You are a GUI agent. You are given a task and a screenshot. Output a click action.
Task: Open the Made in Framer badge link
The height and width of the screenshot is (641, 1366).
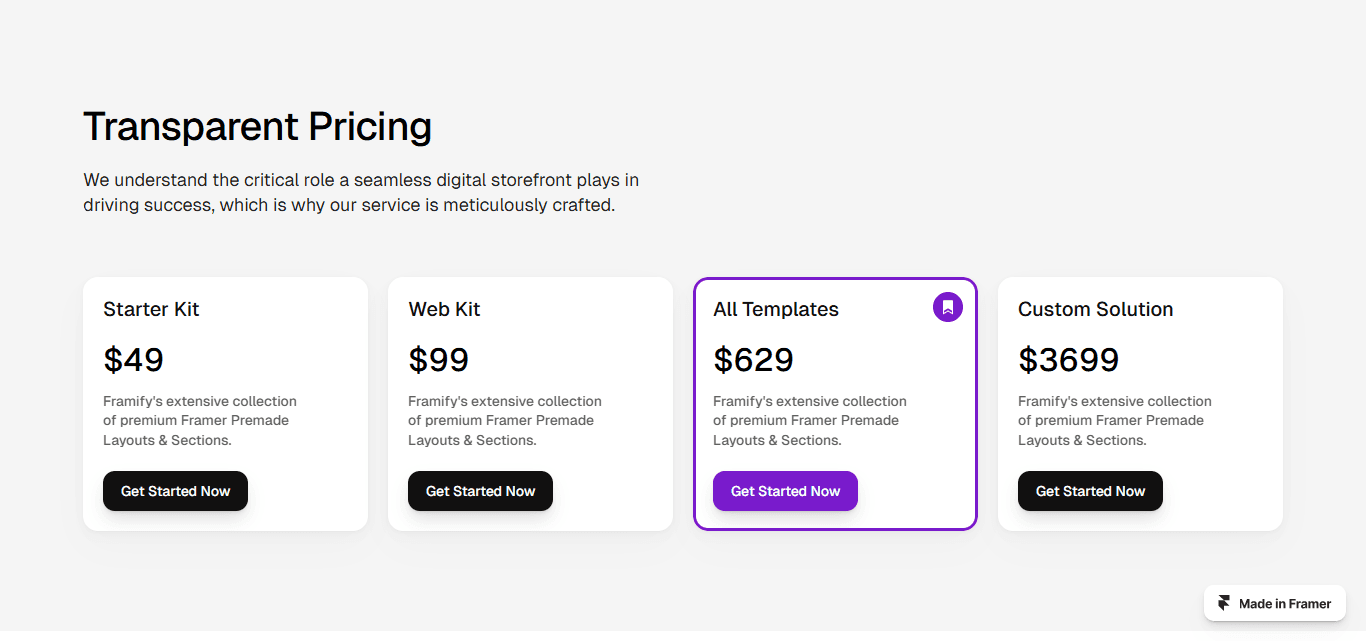point(1275,603)
